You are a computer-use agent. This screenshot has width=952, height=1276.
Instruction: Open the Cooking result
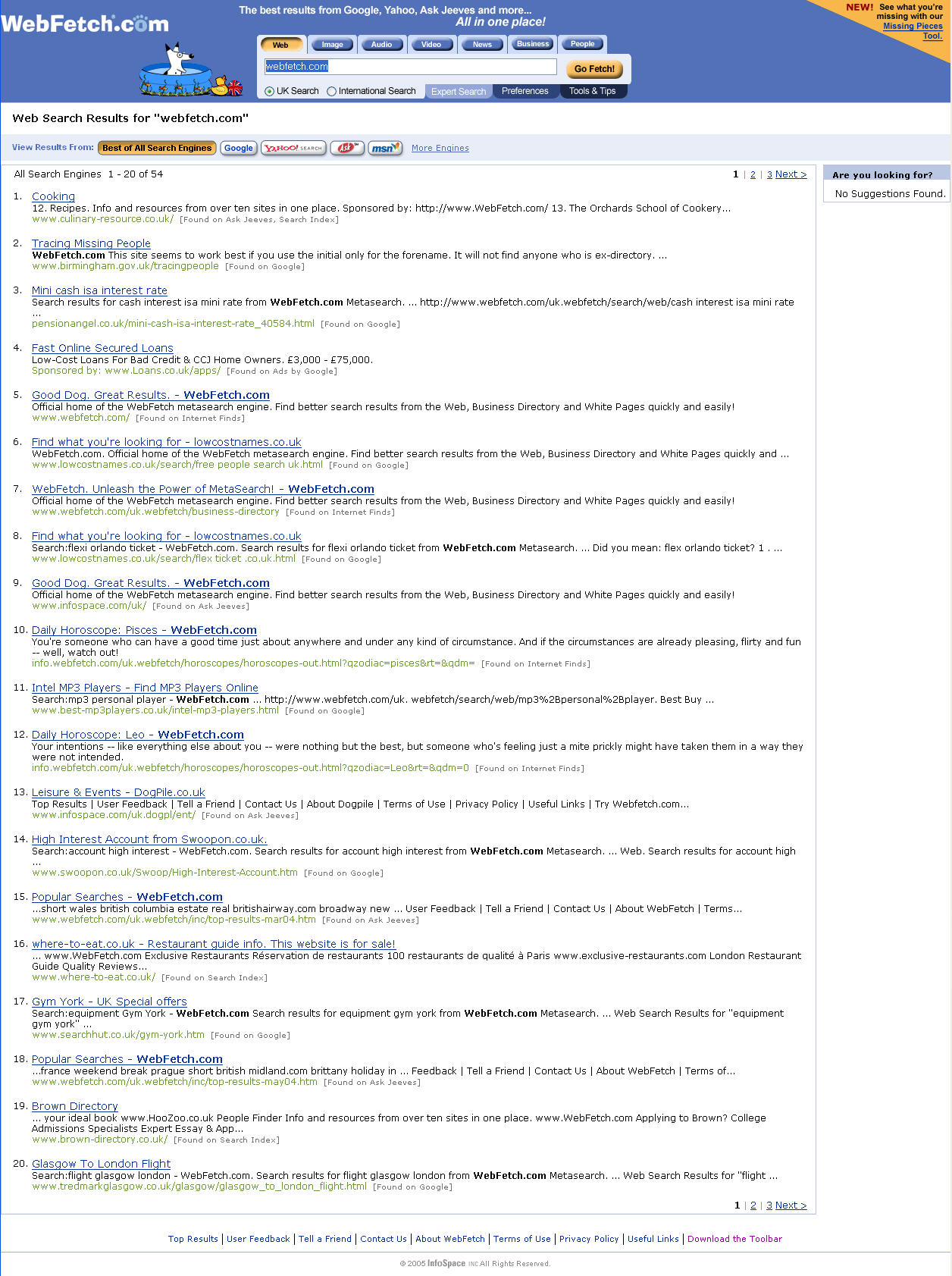tap(53, 196)
